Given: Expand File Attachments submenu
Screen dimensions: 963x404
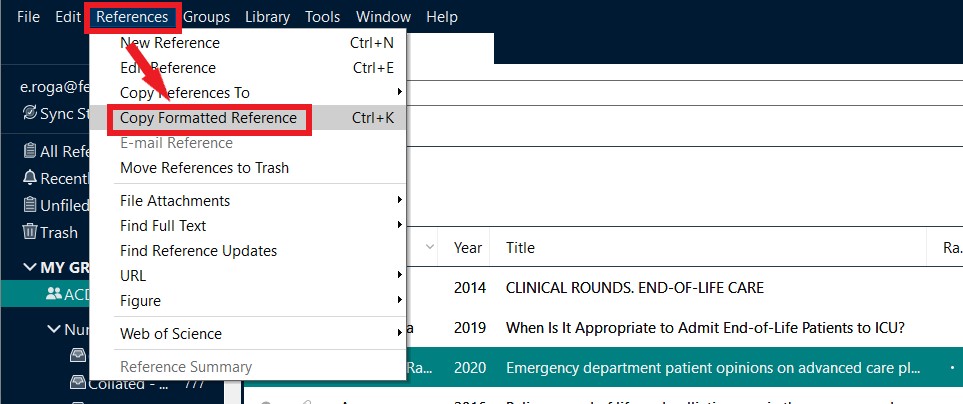Looking at the screenshot, I should click(248, 201).
